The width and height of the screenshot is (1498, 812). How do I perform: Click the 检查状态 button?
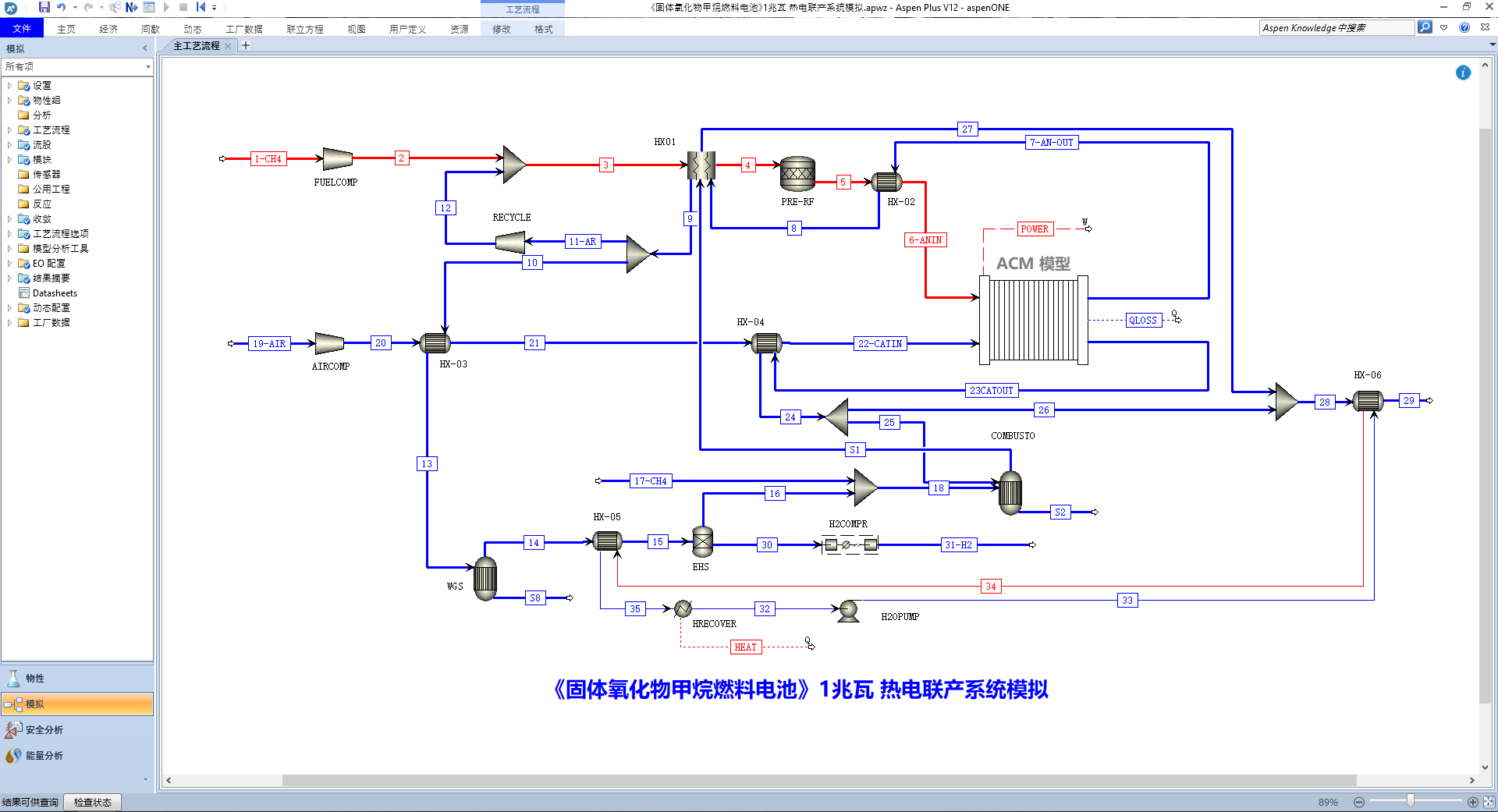pyautogui.click(x=92, y=803)
